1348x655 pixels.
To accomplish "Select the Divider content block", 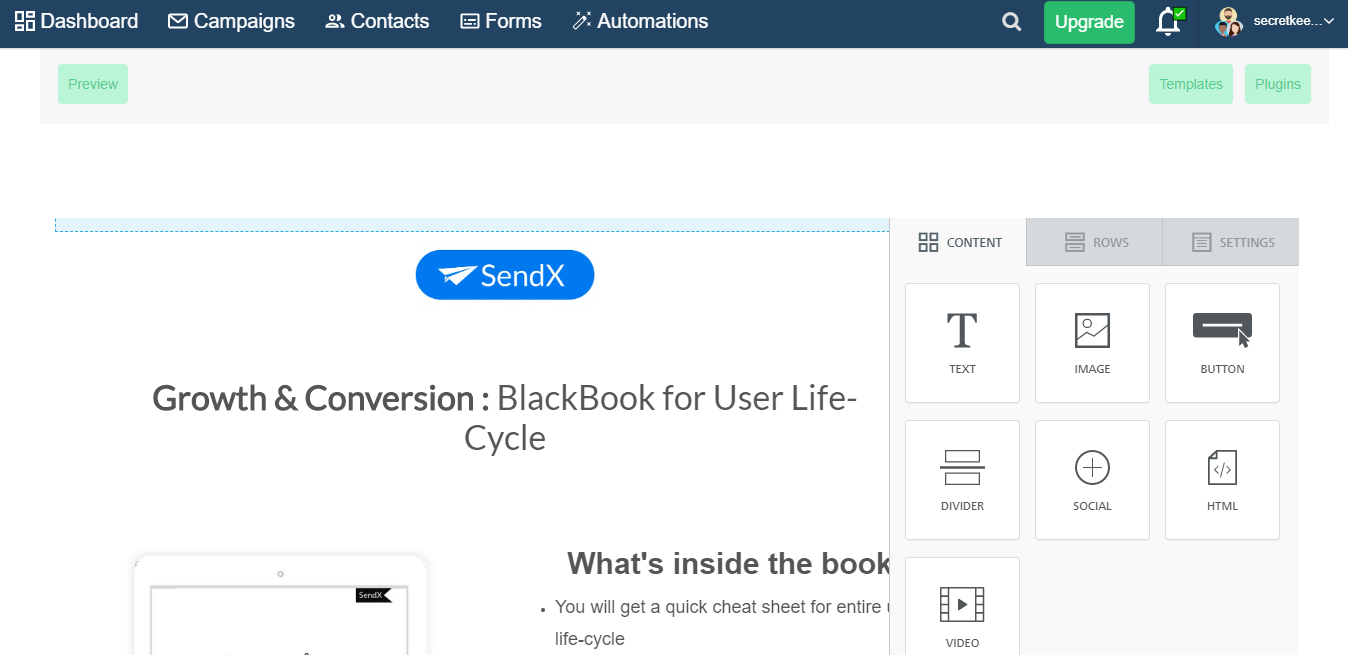I will pyautogui.click(x=962, y=480).
